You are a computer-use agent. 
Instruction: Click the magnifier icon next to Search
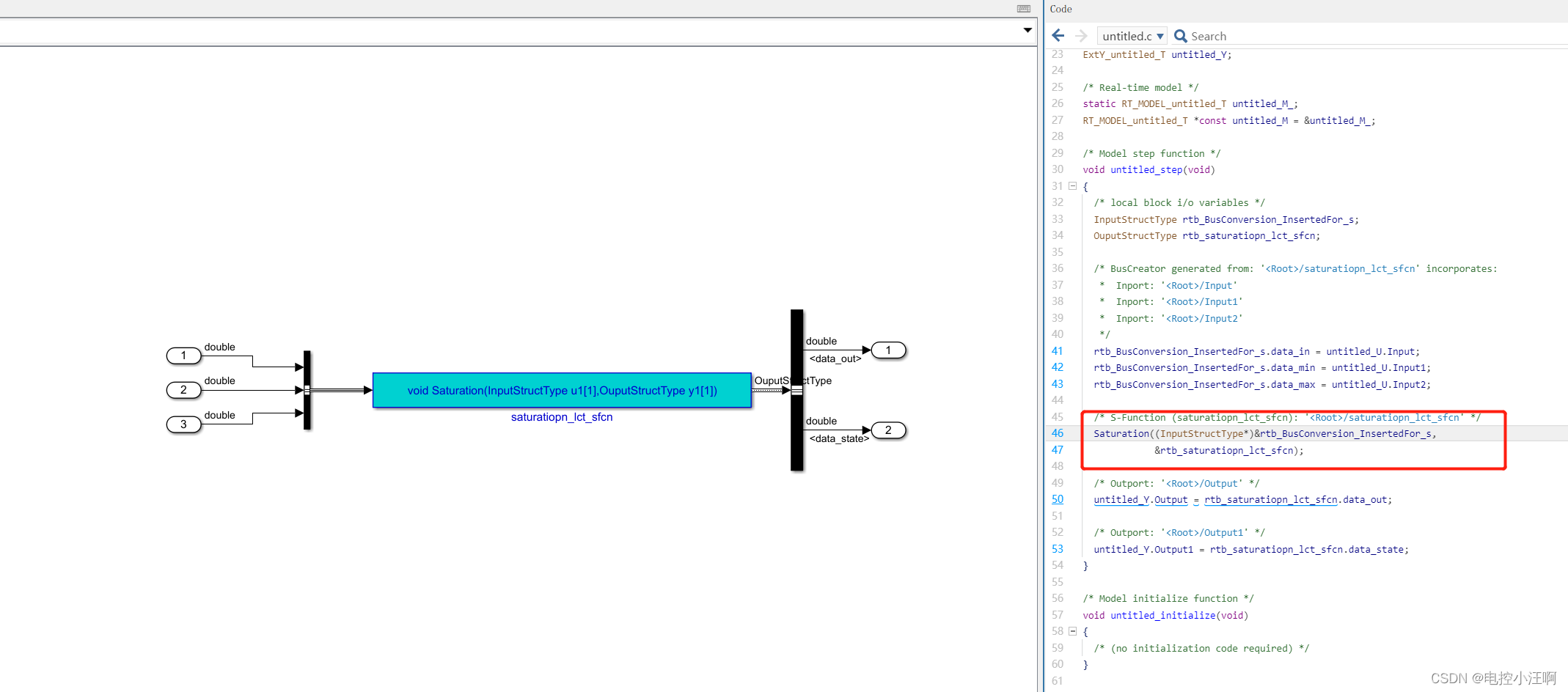1180,36
